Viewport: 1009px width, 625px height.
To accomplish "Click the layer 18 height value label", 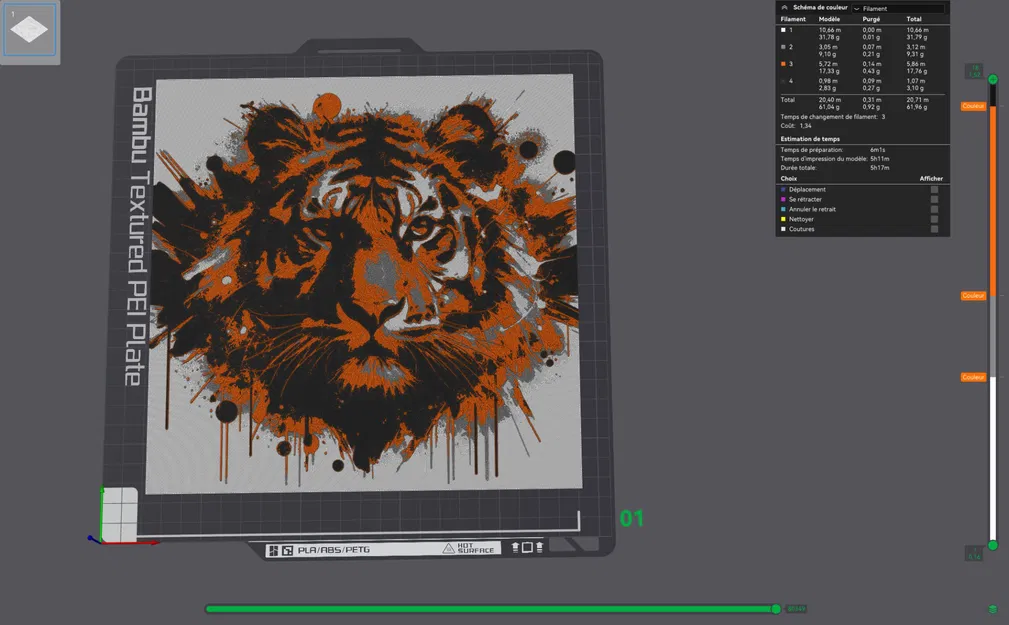I will [x=974, y=71].
